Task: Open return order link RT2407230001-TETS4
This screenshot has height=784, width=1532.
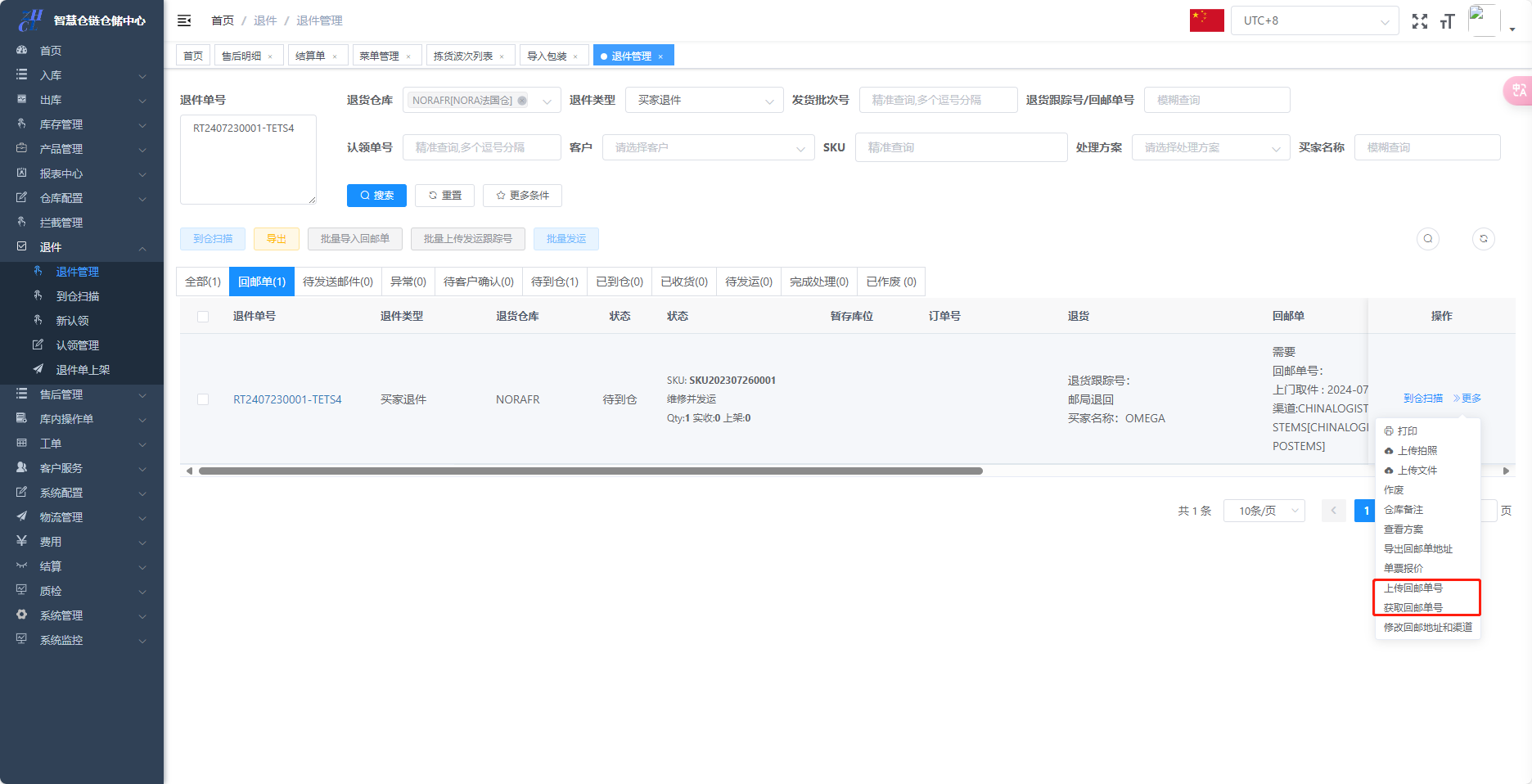Action: [287, 399]
